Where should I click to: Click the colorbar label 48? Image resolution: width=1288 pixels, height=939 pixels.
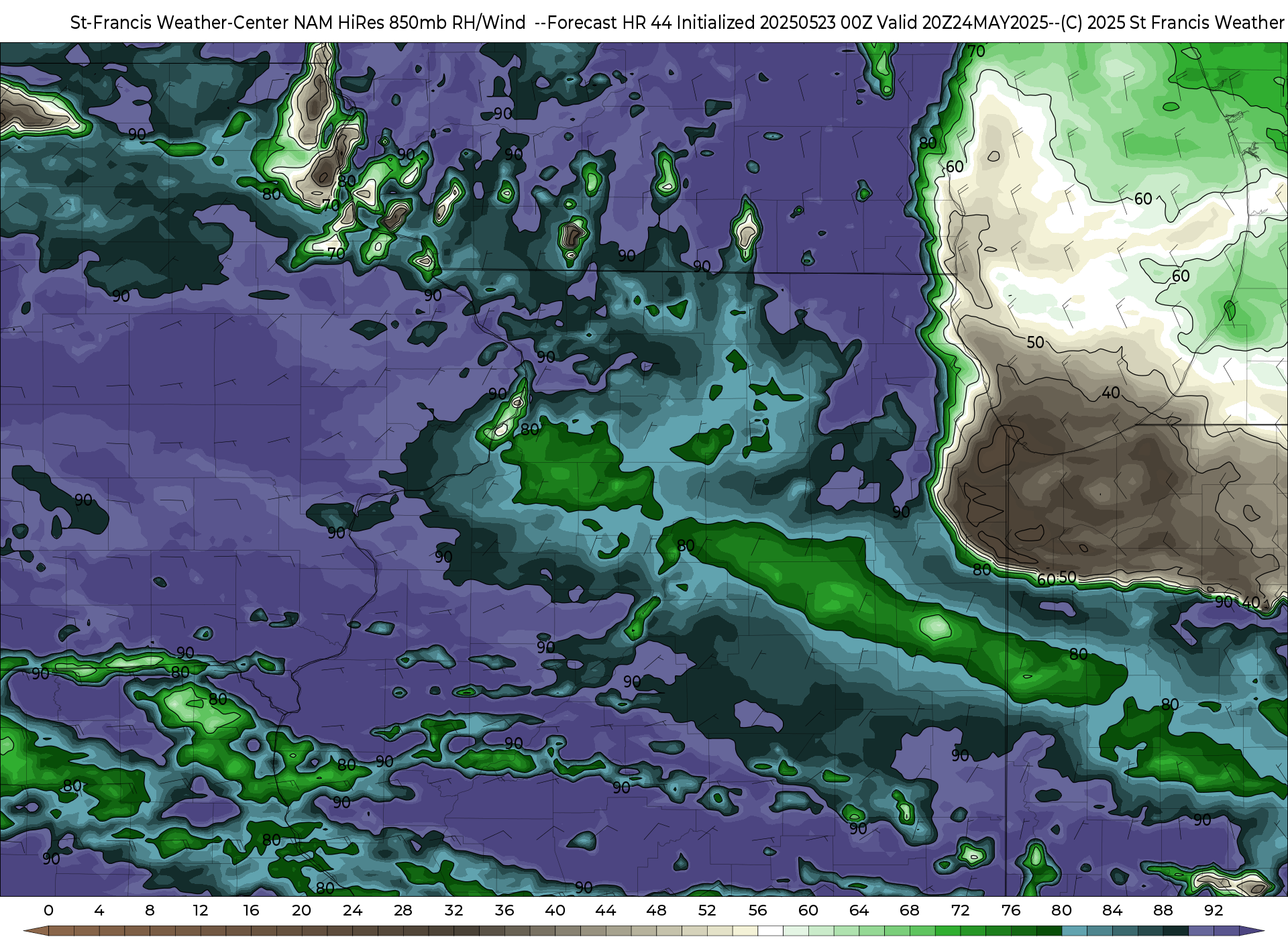tap(656, 910)
